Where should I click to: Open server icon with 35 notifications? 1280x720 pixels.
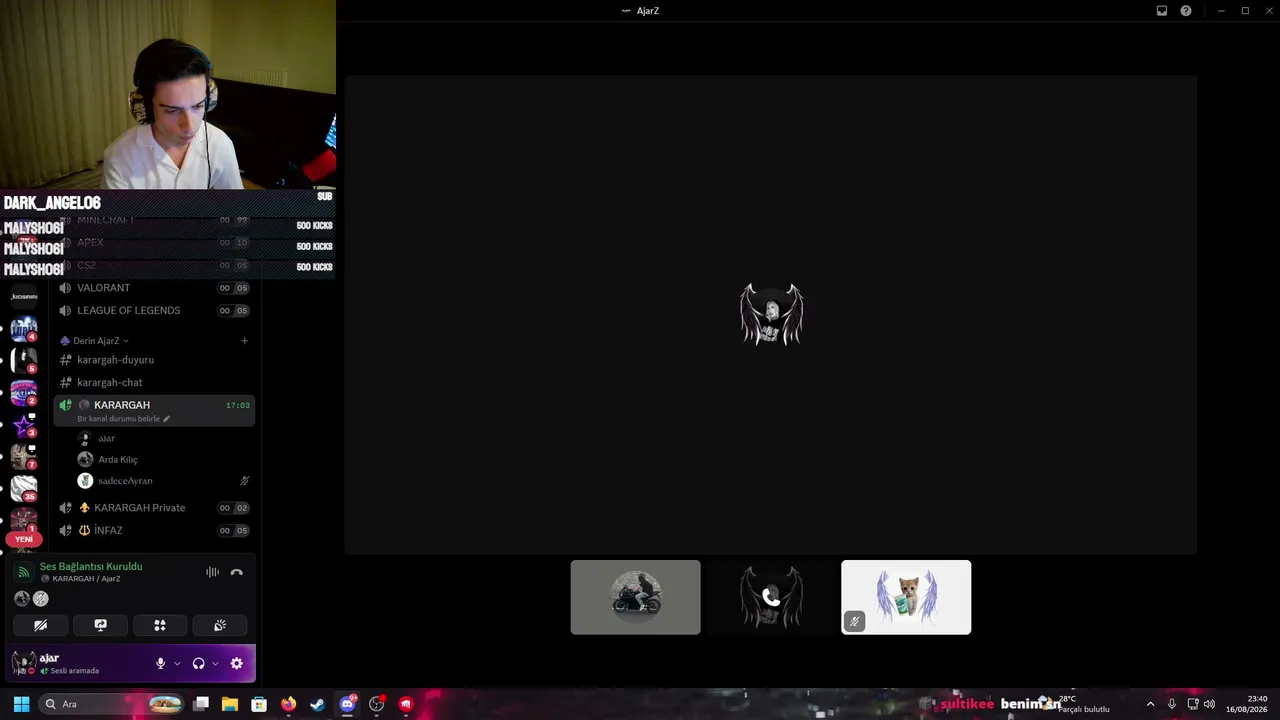[x=24, y=489]
